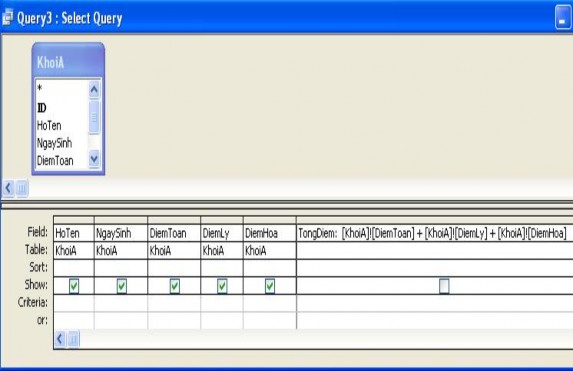573x371 pixels.
Task: Click Table cell KhoiA under DiemToan
Action: point(174,250)
